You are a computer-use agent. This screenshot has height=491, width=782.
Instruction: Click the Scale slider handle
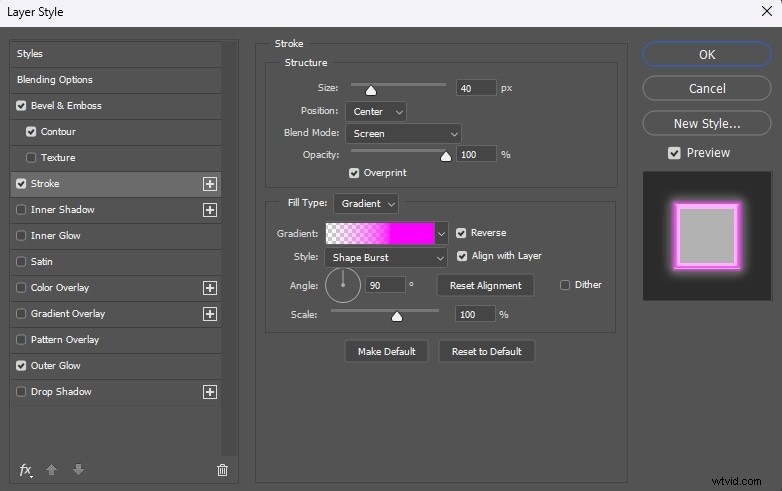(x=396, y=317)
